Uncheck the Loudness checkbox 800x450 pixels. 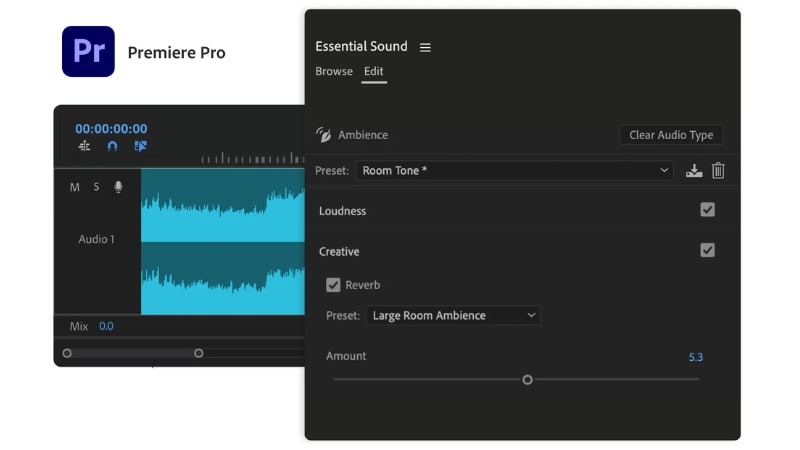tap(707, 210)
